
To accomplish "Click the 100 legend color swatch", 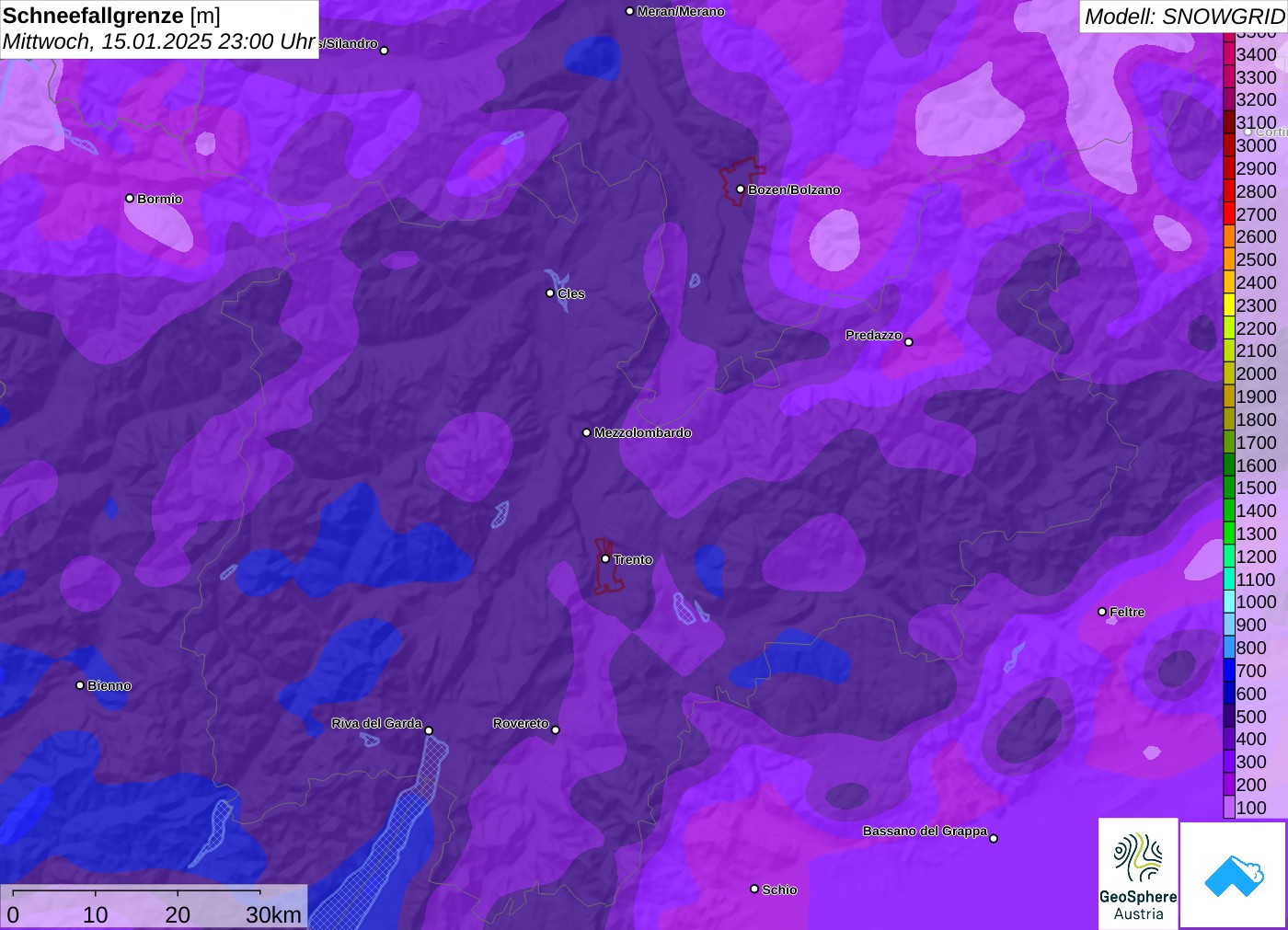I will click(1229, 807).
